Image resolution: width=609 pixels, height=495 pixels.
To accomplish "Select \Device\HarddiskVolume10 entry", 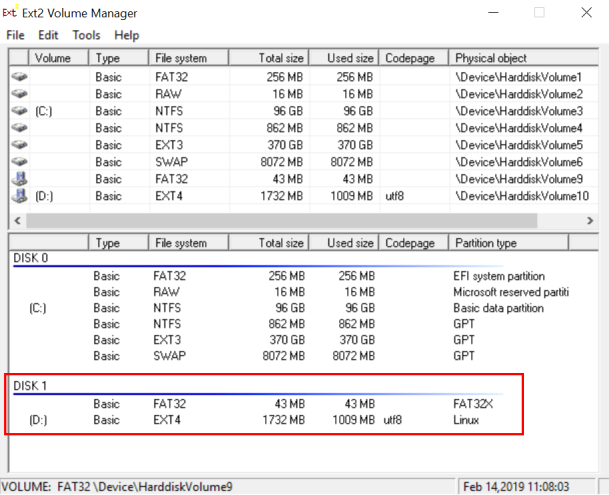I will pyautogui.click(x=522, y=196).
